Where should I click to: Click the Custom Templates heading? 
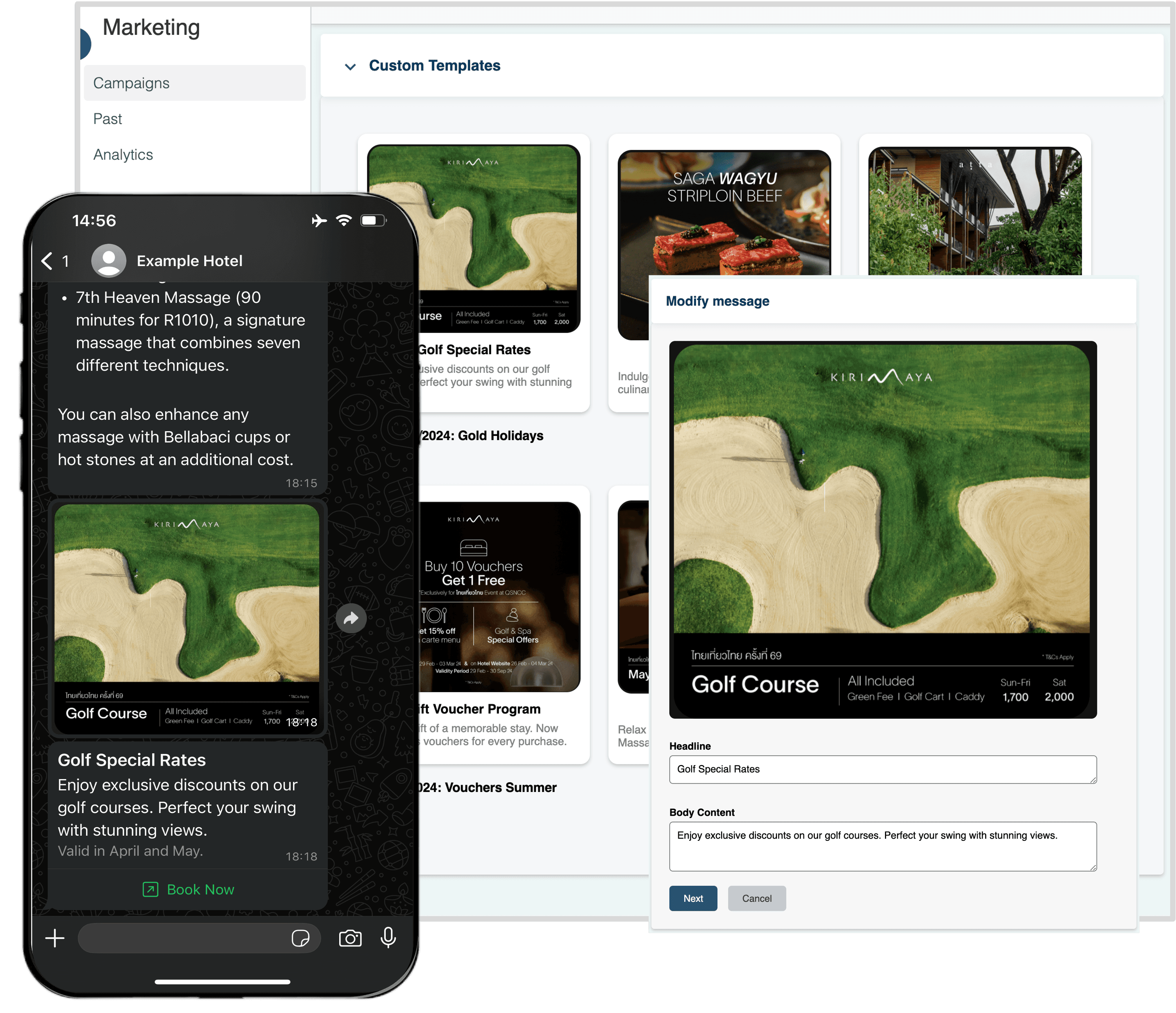coord(434,66)
